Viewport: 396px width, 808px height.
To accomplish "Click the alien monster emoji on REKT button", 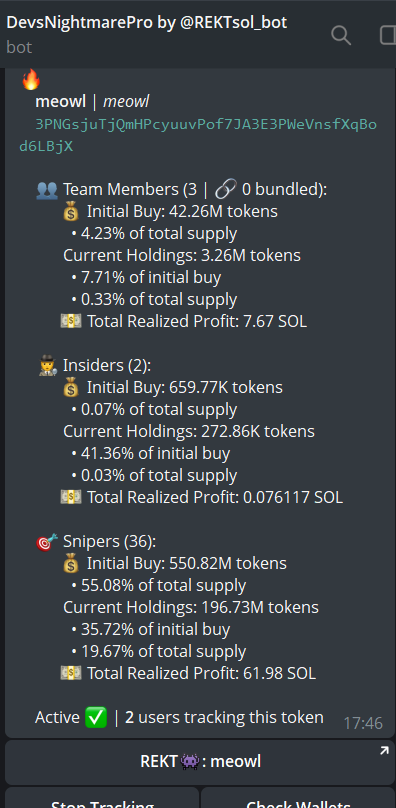I will pyautogui.click(x=190, y=762).
